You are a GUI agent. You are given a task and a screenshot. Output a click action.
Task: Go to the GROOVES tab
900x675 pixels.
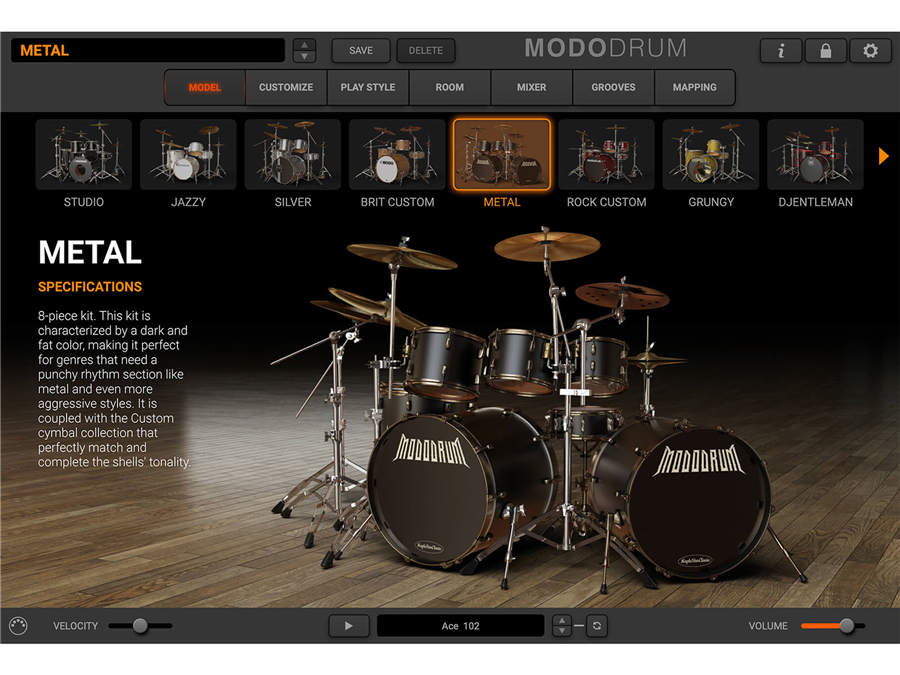613,87
